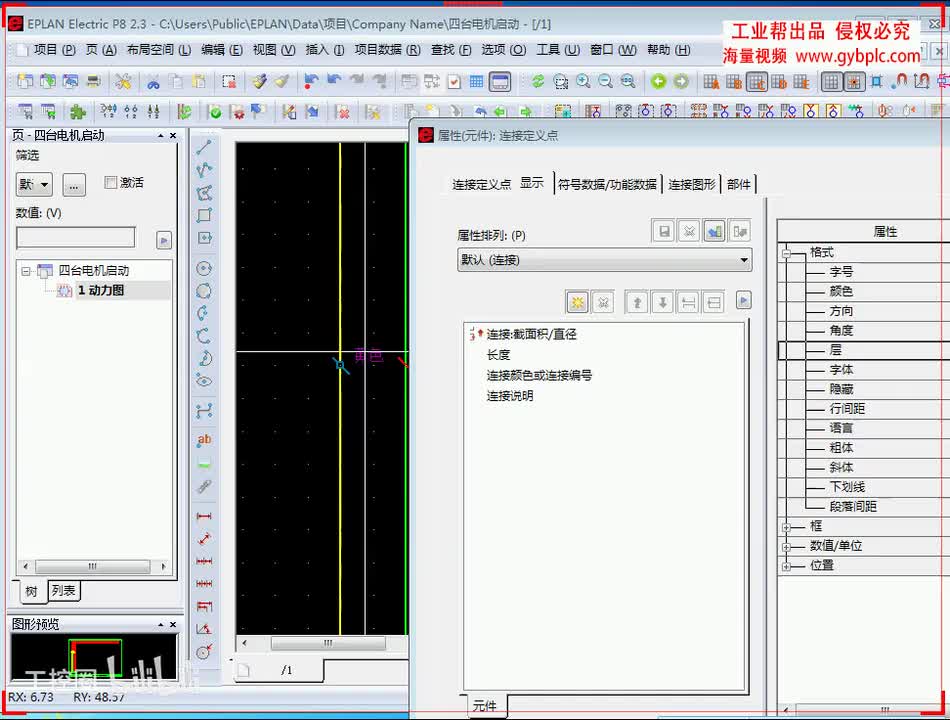Viewport: 950px width, 720px height.
Task: Open the 插入(I) menu
Action: click(x=324, y=50)
